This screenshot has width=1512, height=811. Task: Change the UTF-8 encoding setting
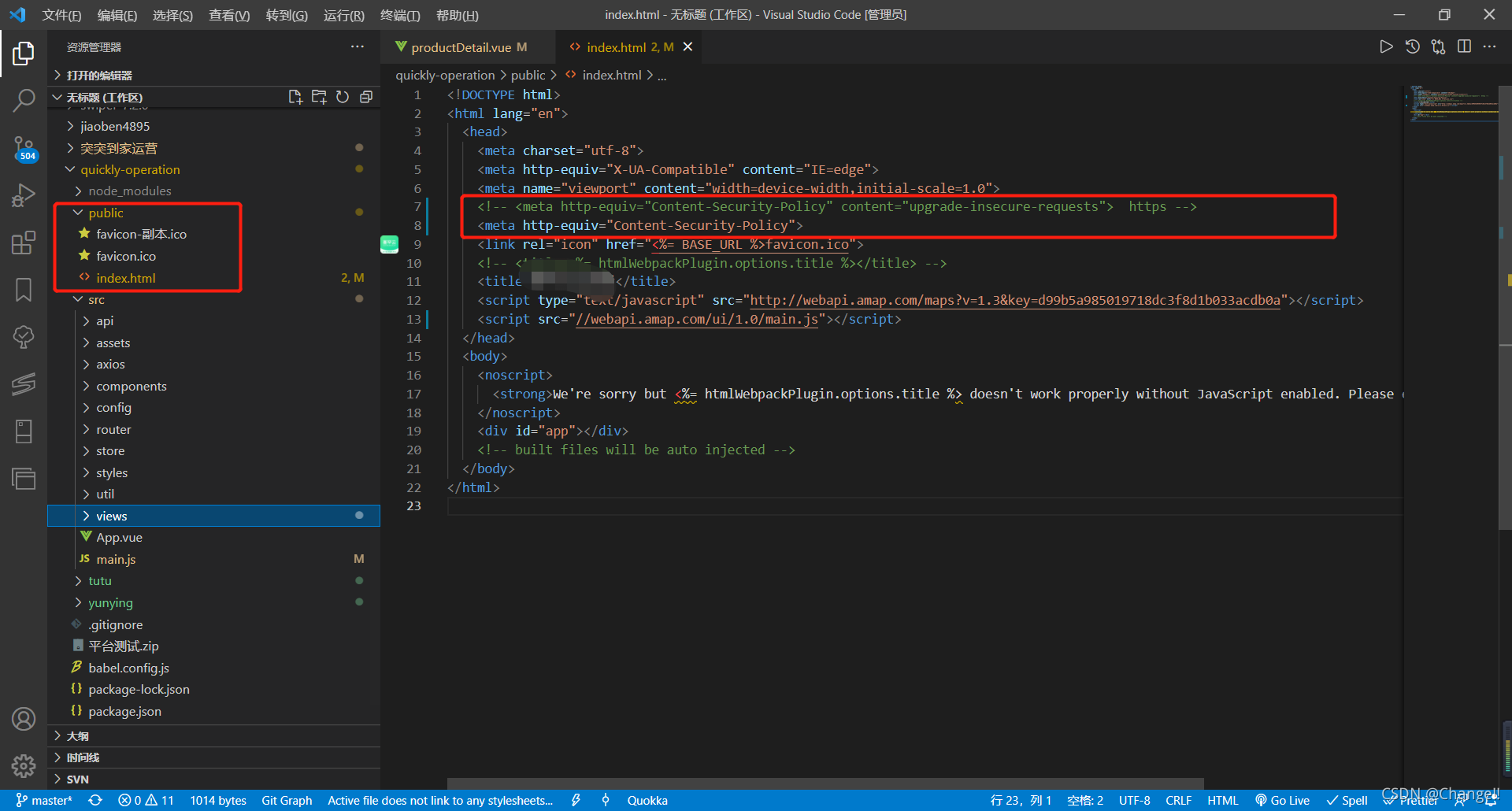click(1134, 800)
